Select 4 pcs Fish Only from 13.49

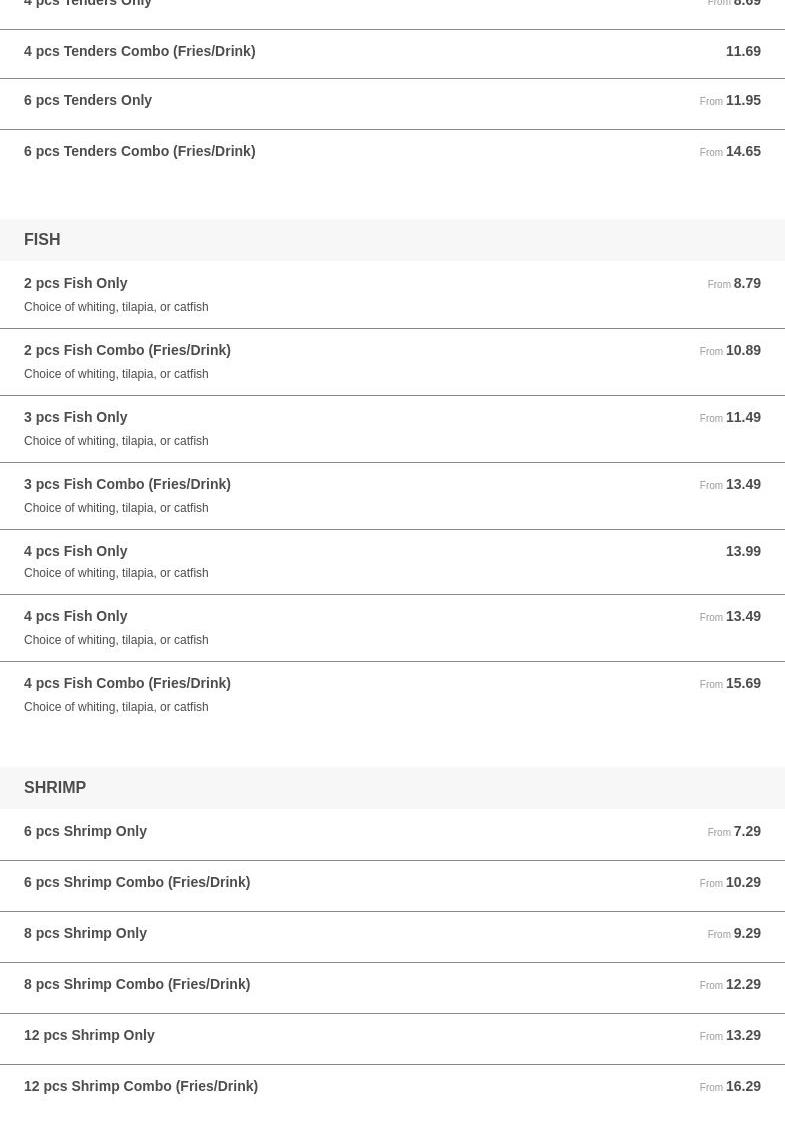coord(76,616)
